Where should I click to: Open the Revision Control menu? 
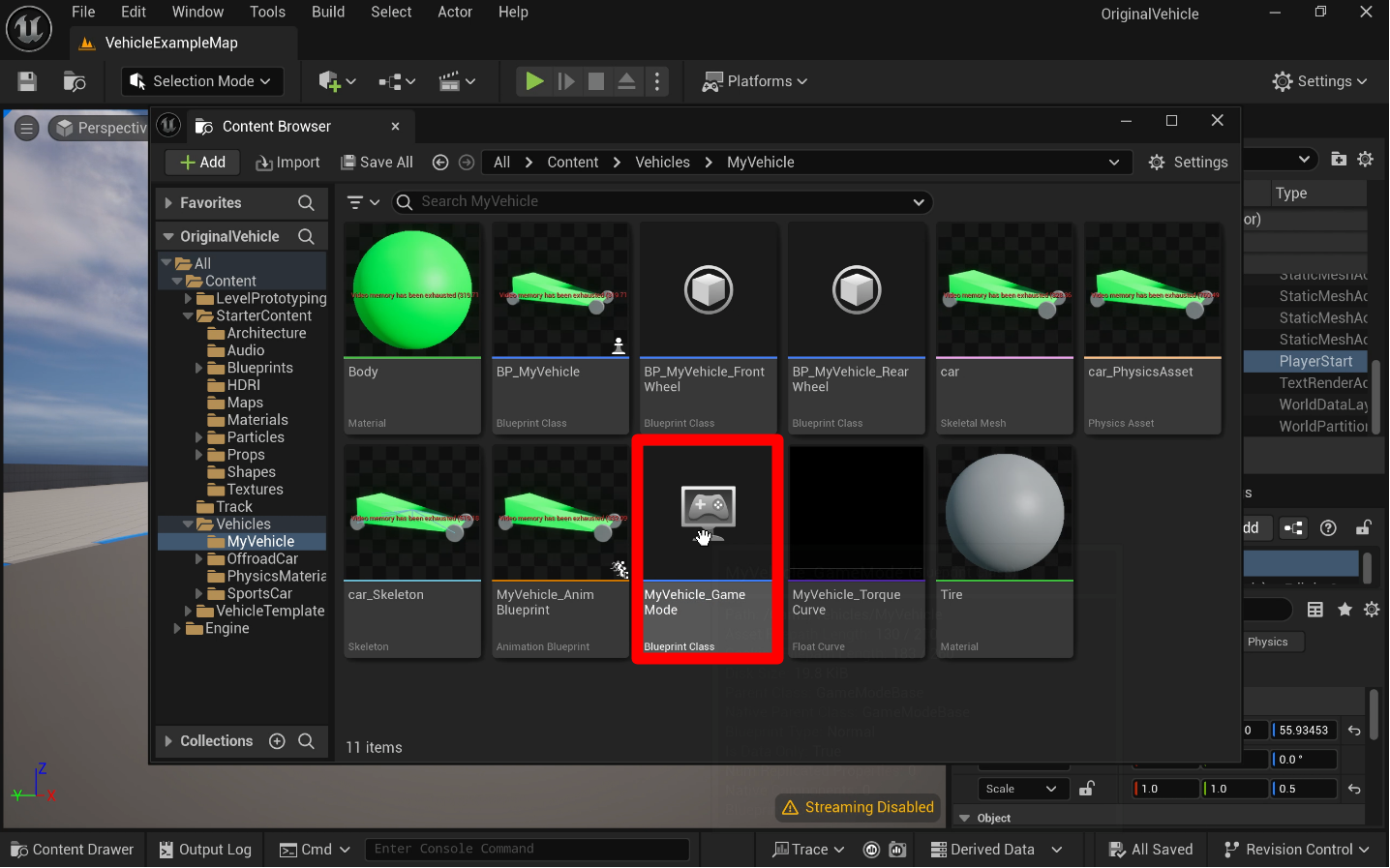click(x=1297, y=850)
